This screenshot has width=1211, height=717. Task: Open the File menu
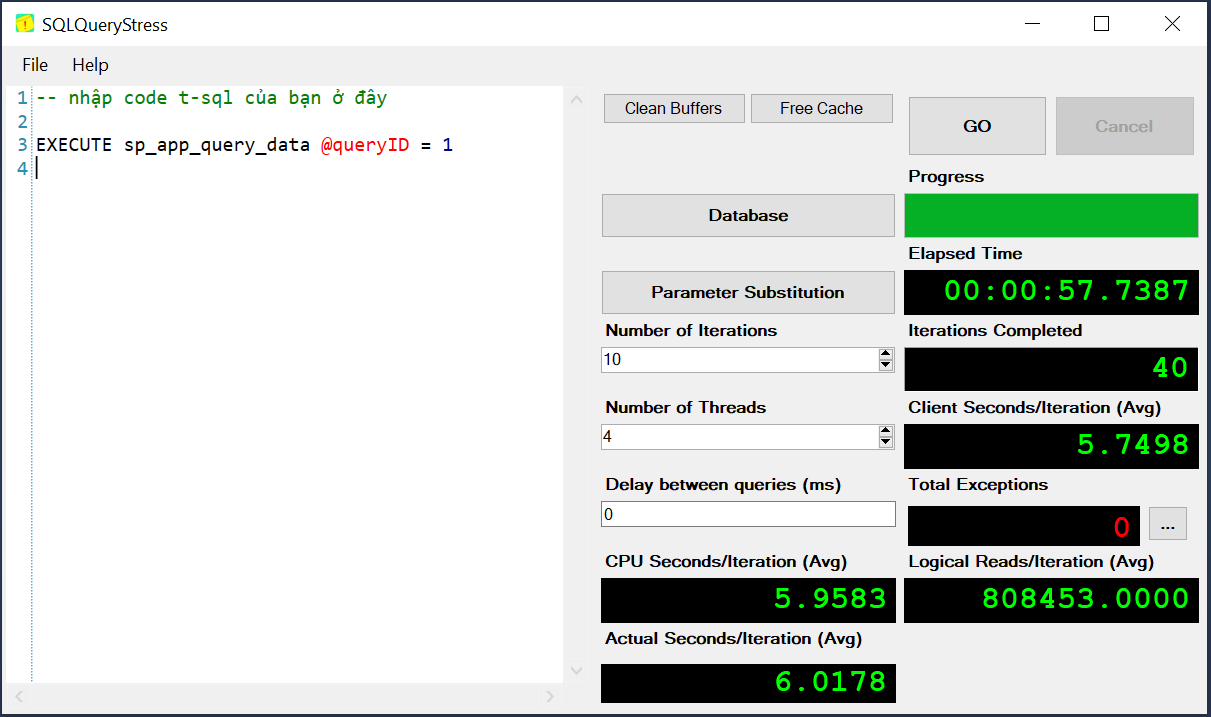coord(35,65)
